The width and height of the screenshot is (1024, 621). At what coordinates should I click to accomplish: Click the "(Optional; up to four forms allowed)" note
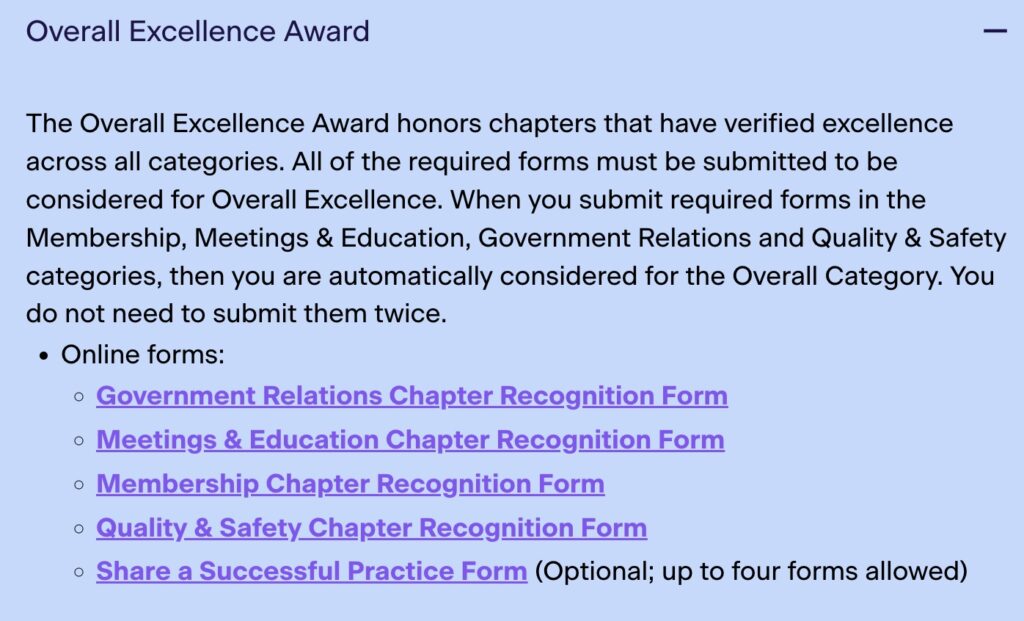(x=751, y=572)
